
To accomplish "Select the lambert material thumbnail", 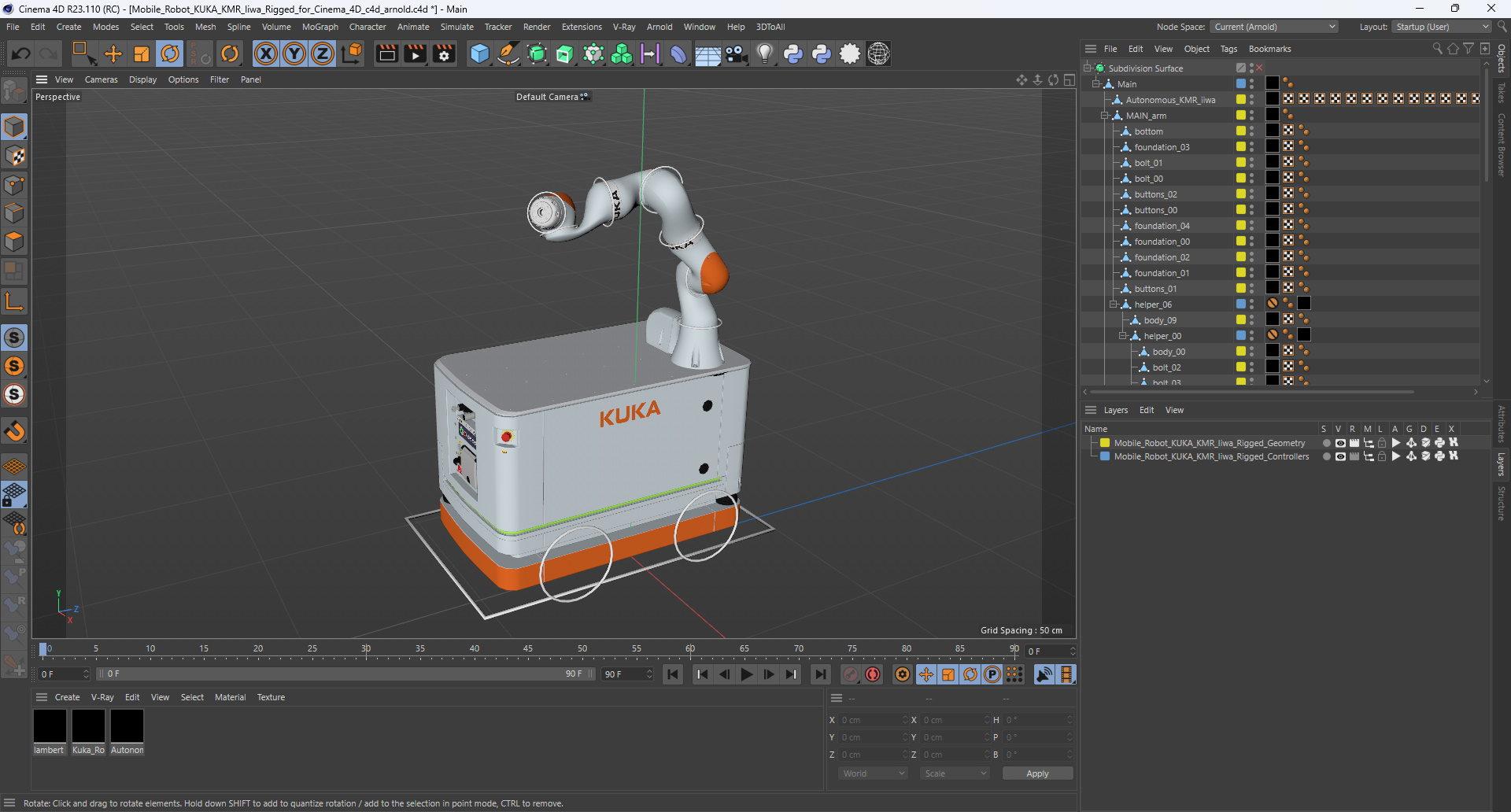I will pos(50,726).
